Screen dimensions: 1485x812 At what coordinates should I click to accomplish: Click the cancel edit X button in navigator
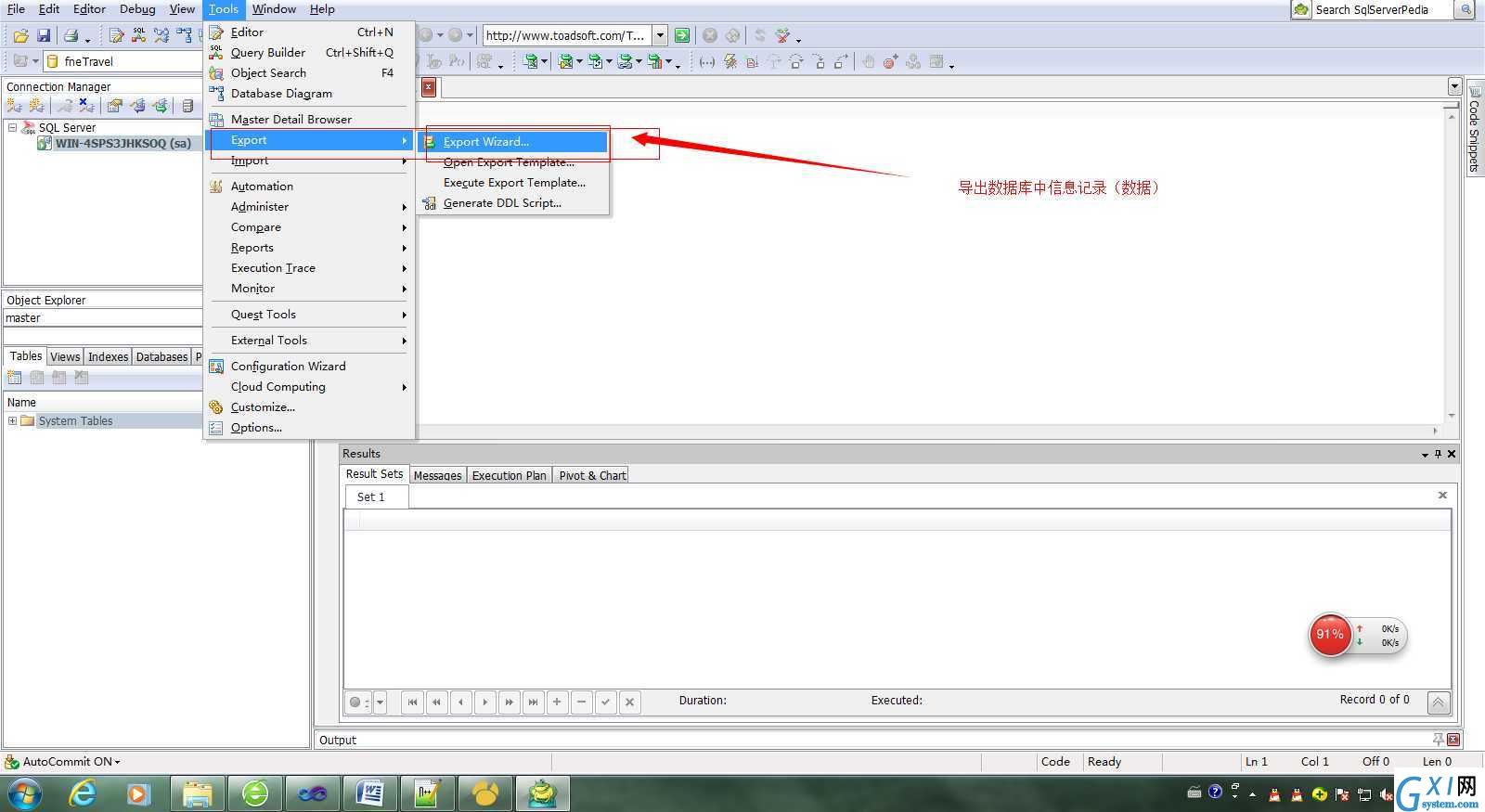[x=629, y=702]
